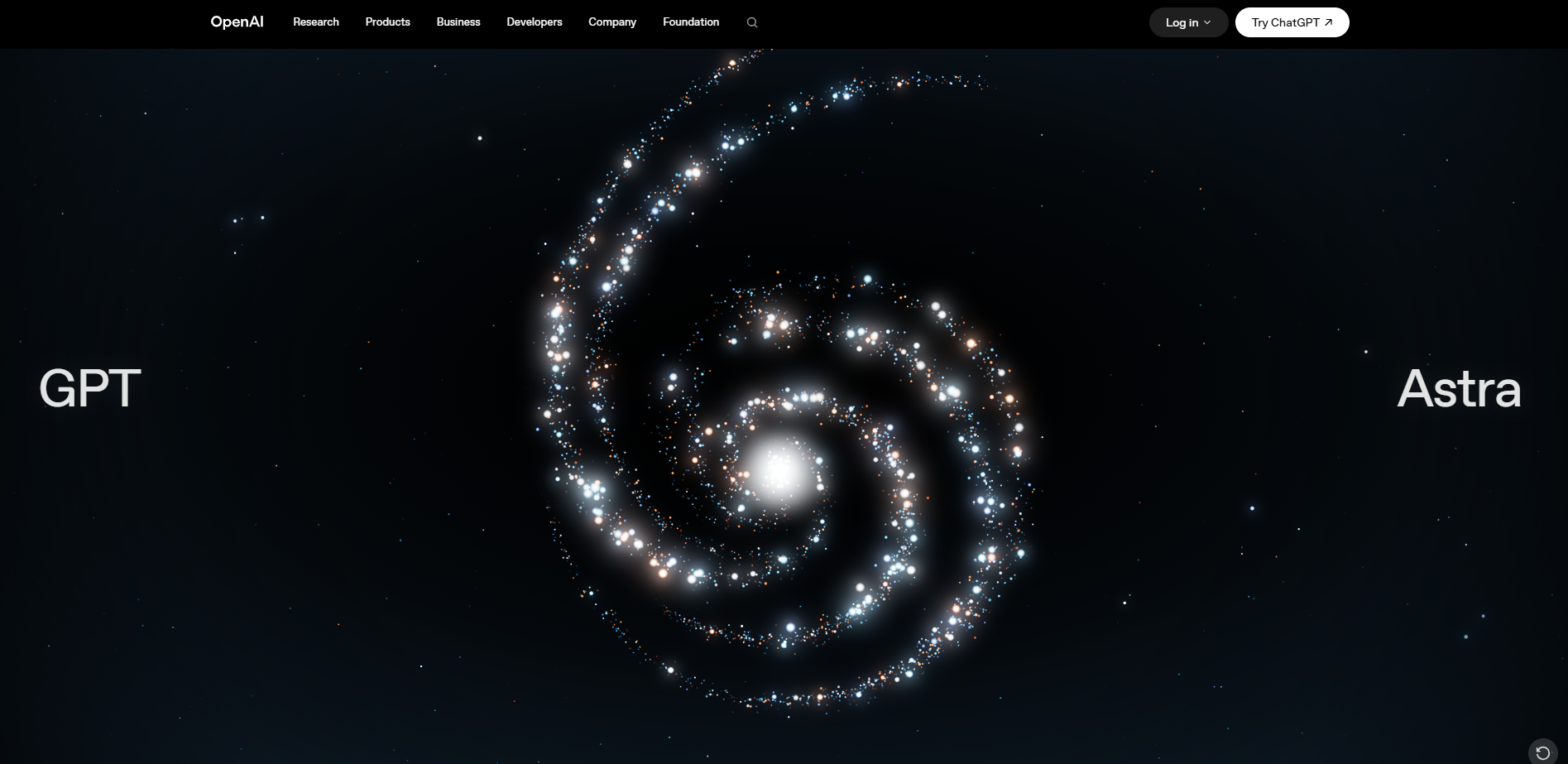The height and width of the screenshot is (764, 1568).
Task: Select the large GPT heading text
Action: (x=90, y=388)
